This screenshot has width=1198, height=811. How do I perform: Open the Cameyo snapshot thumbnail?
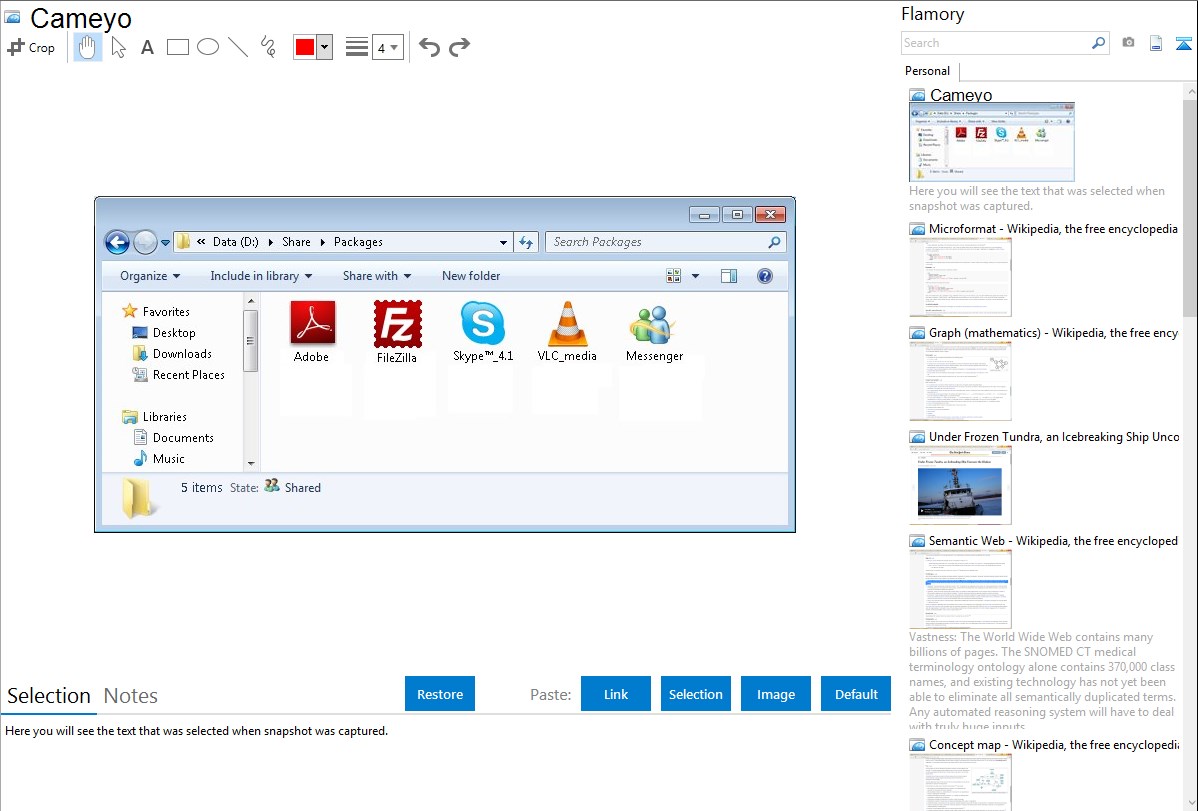click(x=992, y=142)
